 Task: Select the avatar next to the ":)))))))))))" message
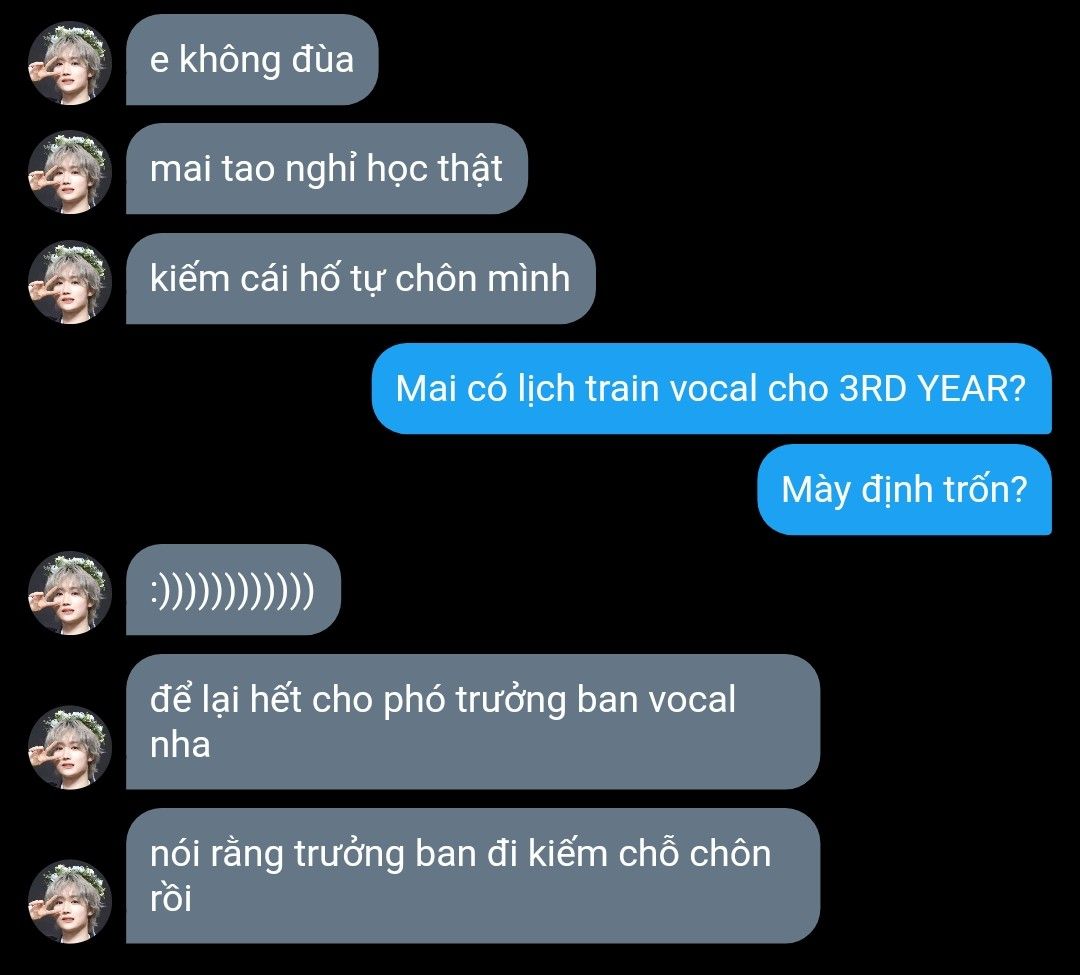70,593
